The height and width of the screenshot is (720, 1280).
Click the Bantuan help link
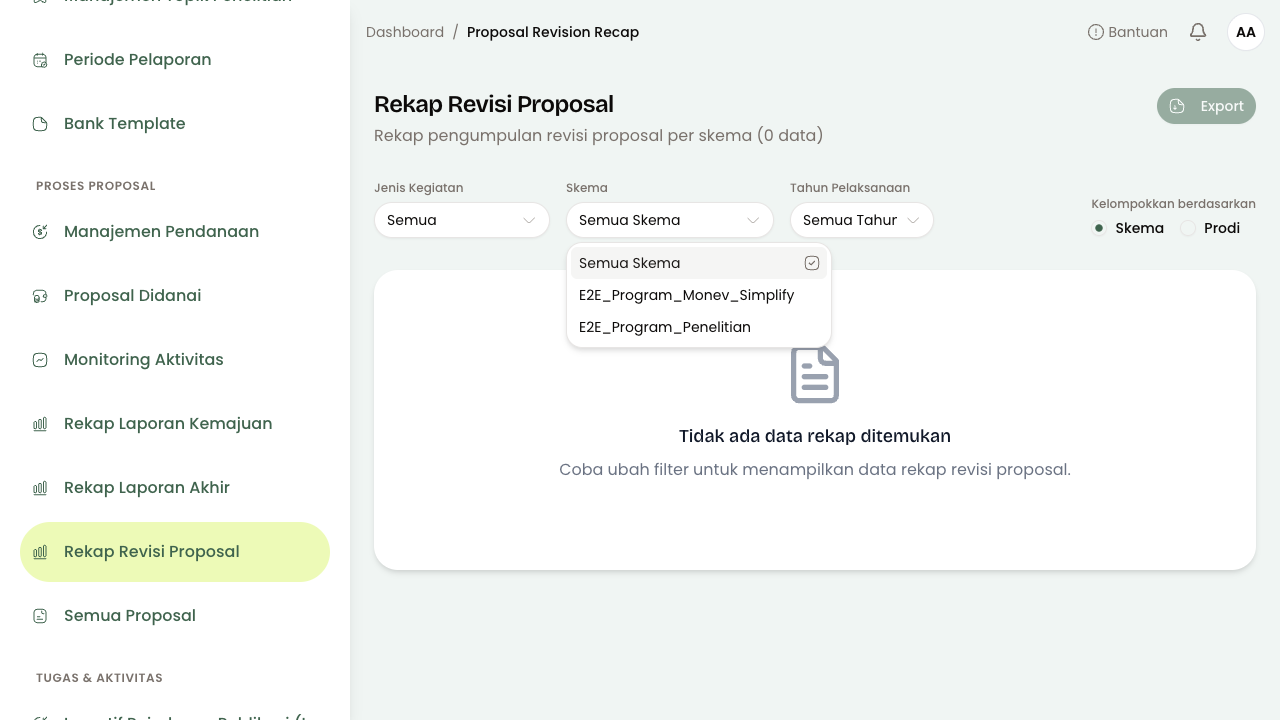[1128, 32]
